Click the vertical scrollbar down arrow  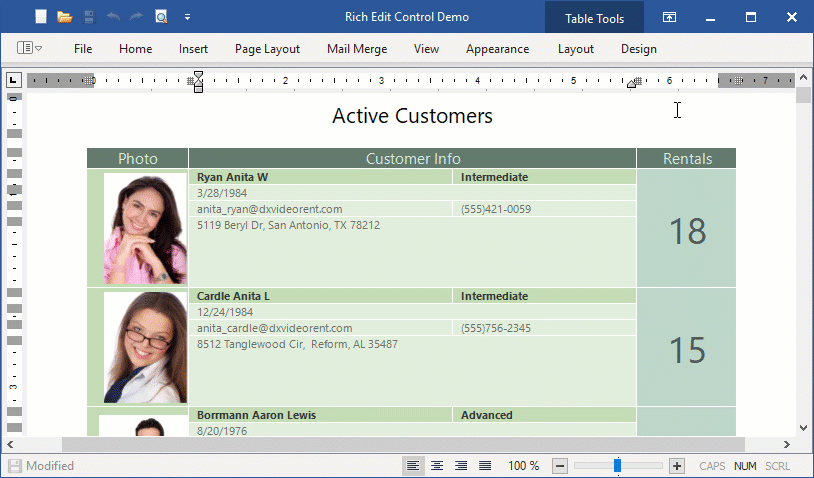[803, 426]
